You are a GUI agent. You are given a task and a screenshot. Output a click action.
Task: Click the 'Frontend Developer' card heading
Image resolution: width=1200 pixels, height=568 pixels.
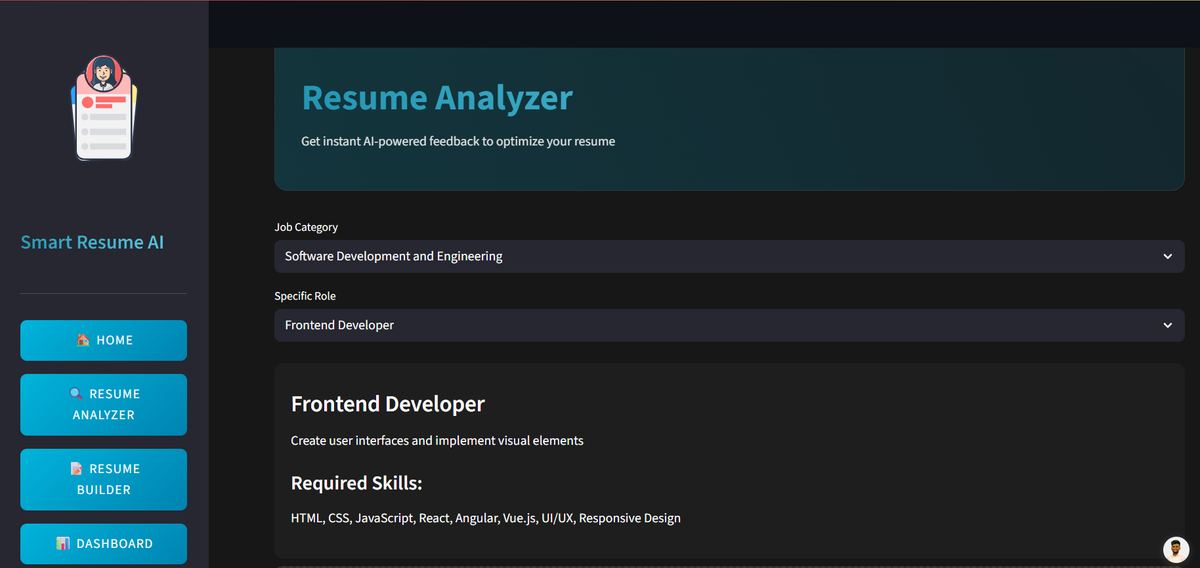tap(388, 404)
